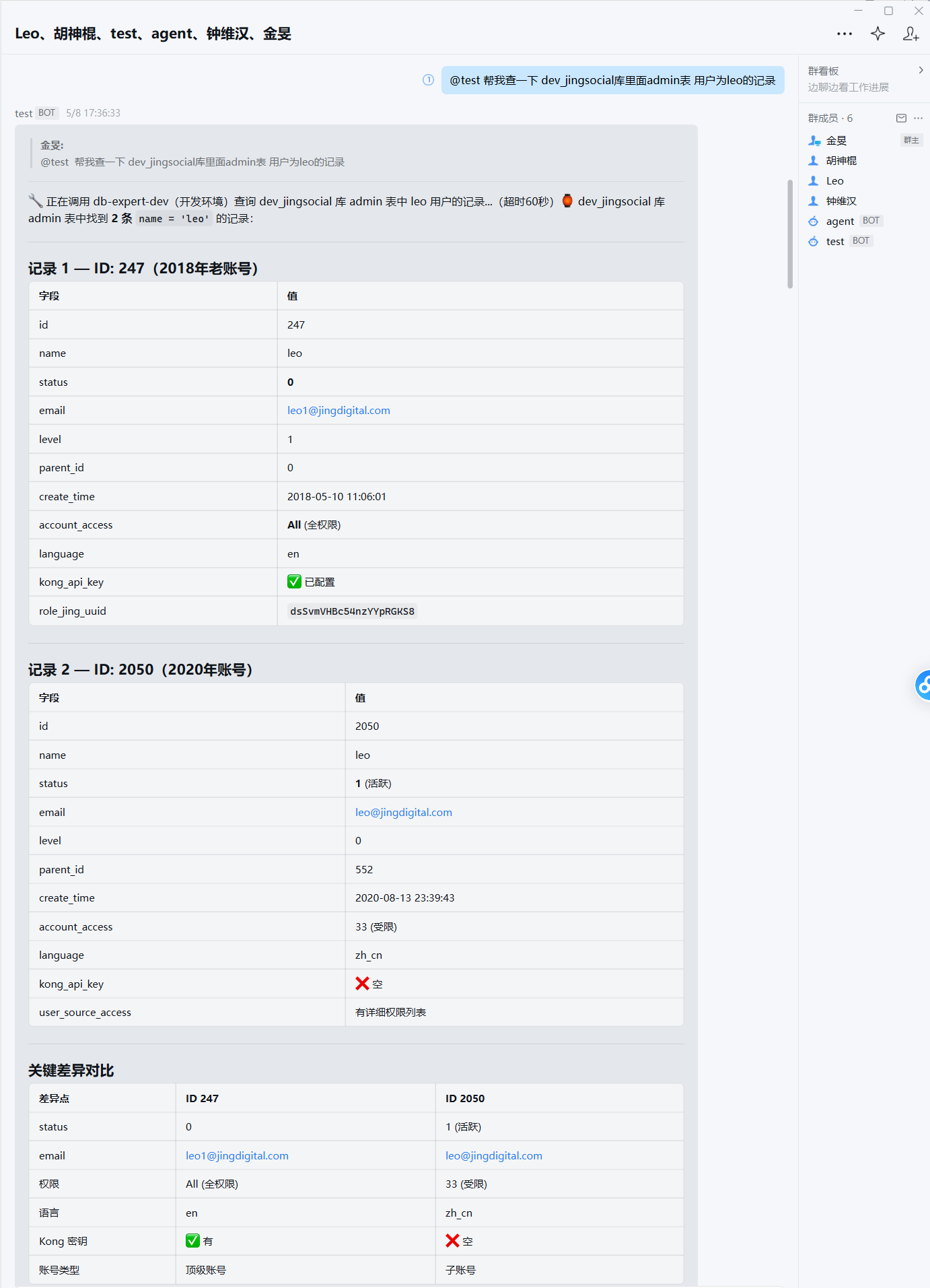
Task: Click the role_jing_uuid value dsSvmVHBc54nzYYpRGKS8
Action: point(352,611)
